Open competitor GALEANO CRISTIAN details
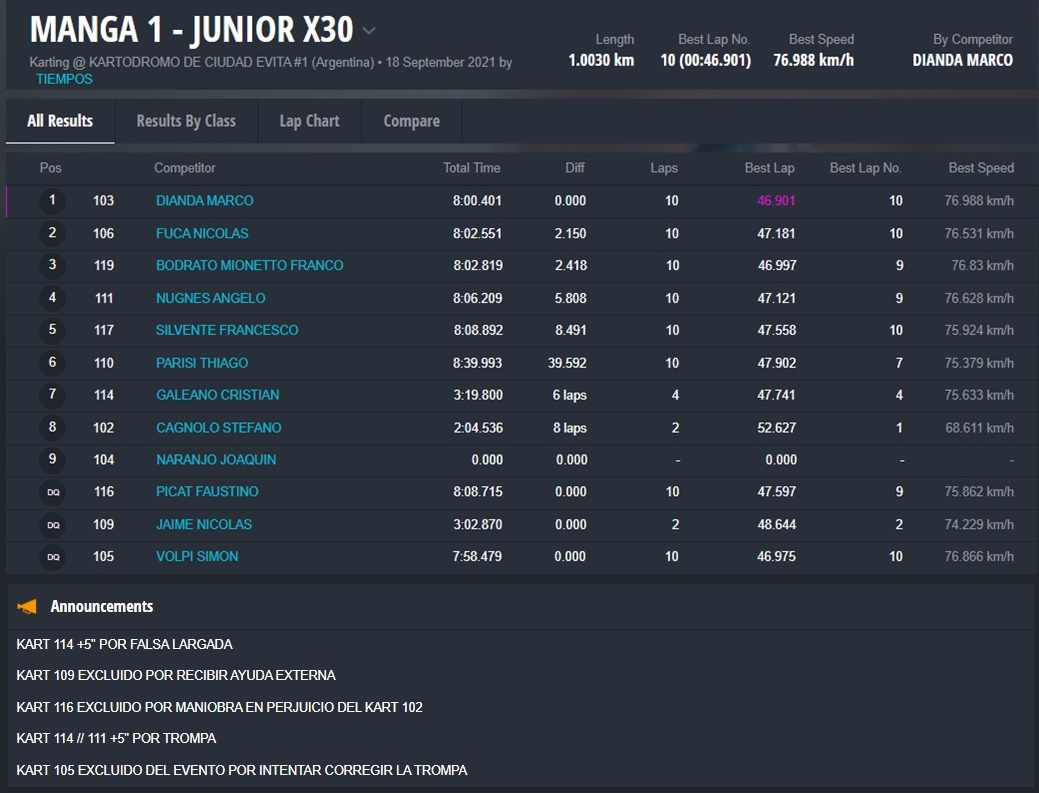The width and height of the screenshot is (1039, 793). (x=217, y=395)
